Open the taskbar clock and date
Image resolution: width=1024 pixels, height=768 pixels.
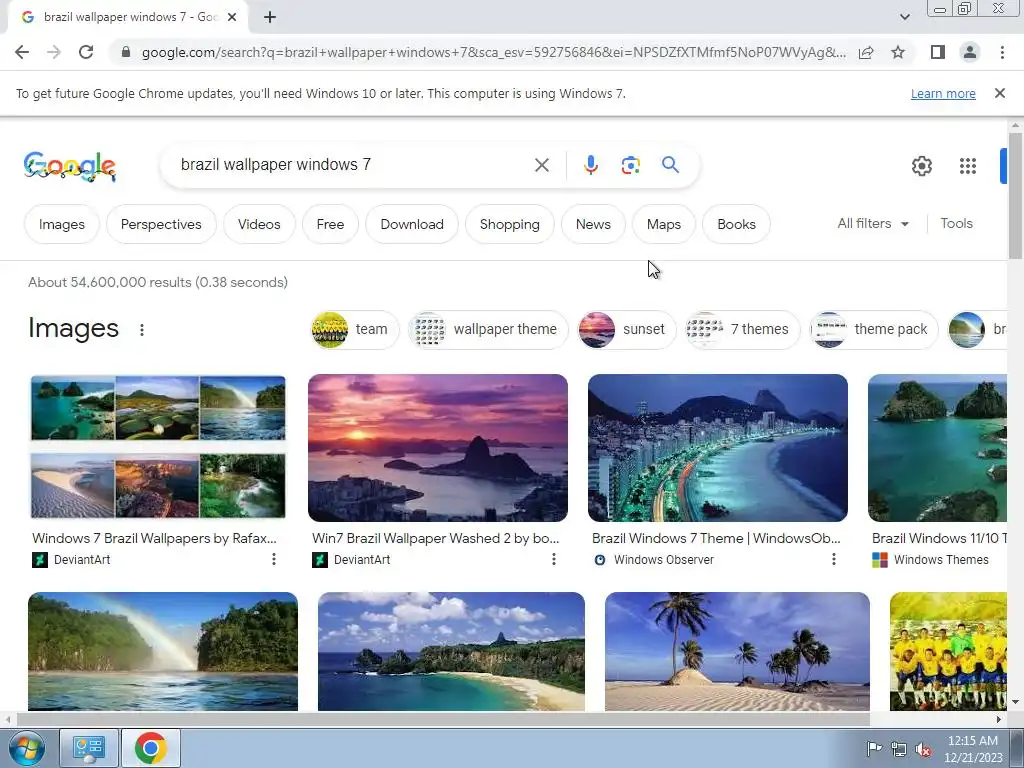click(973, 749)
